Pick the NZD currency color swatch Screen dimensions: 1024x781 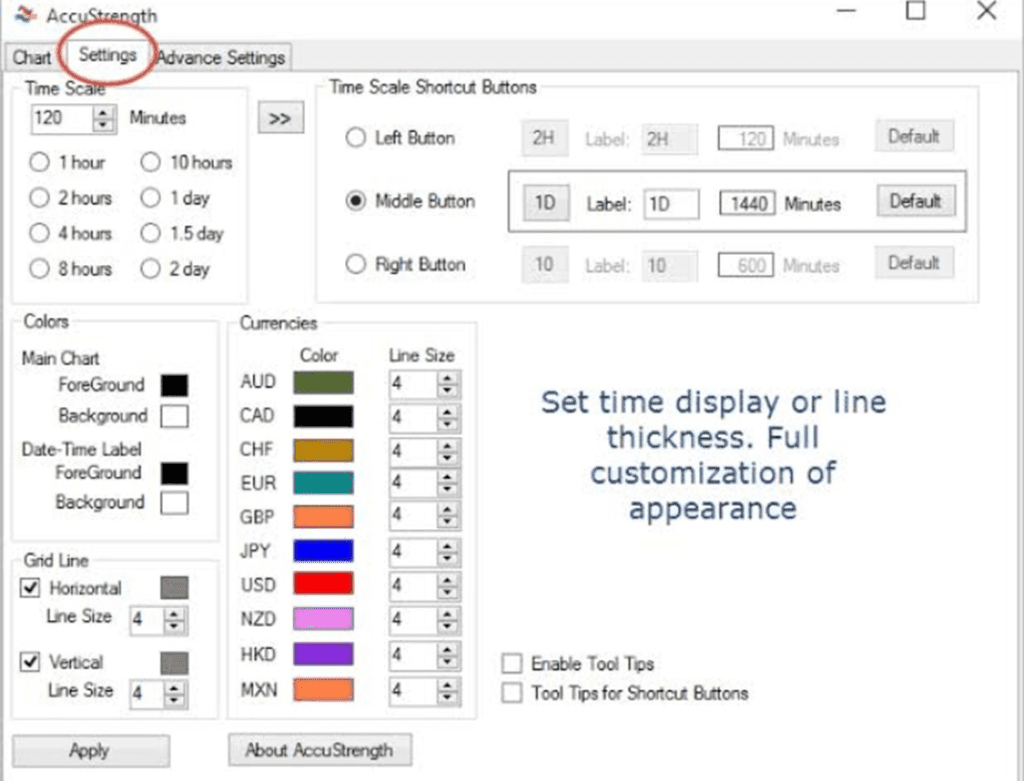[x=323, y=618]
